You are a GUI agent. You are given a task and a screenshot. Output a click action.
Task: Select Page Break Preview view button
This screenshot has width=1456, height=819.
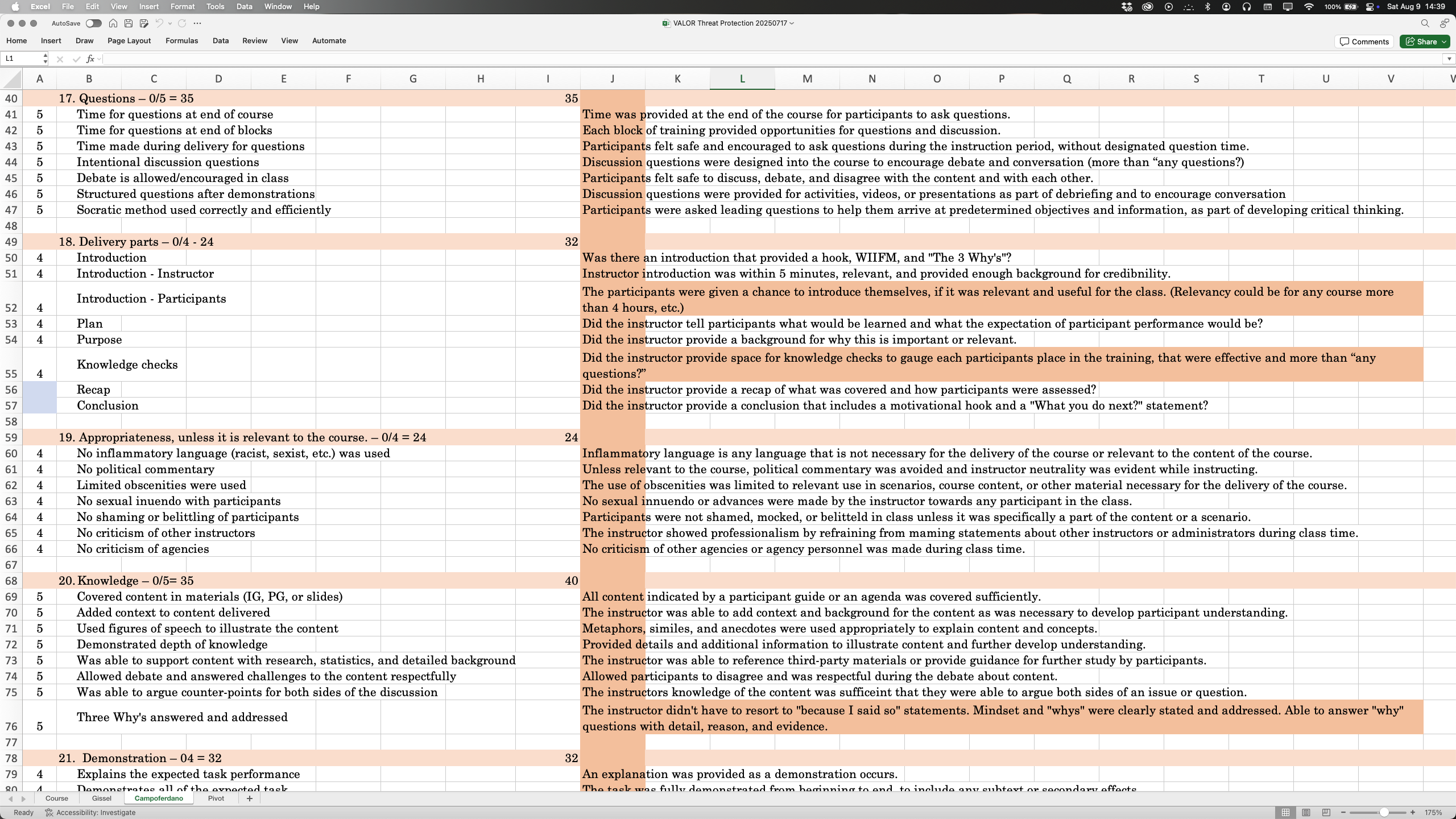point(1326,812)
